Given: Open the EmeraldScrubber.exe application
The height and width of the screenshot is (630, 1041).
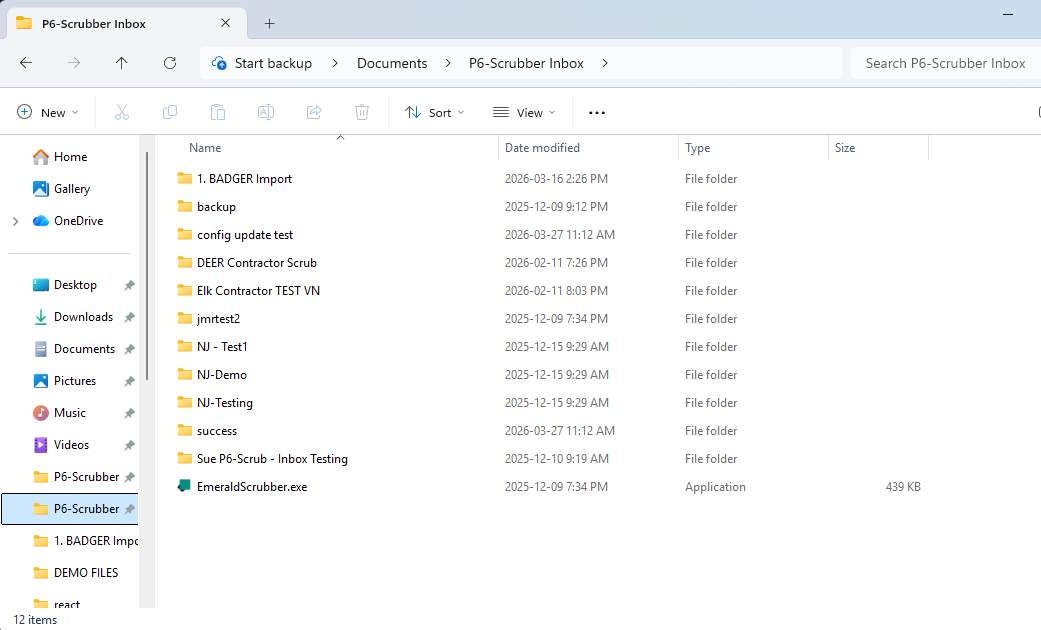Looking at the screenshot, I should tap(250, 486).
